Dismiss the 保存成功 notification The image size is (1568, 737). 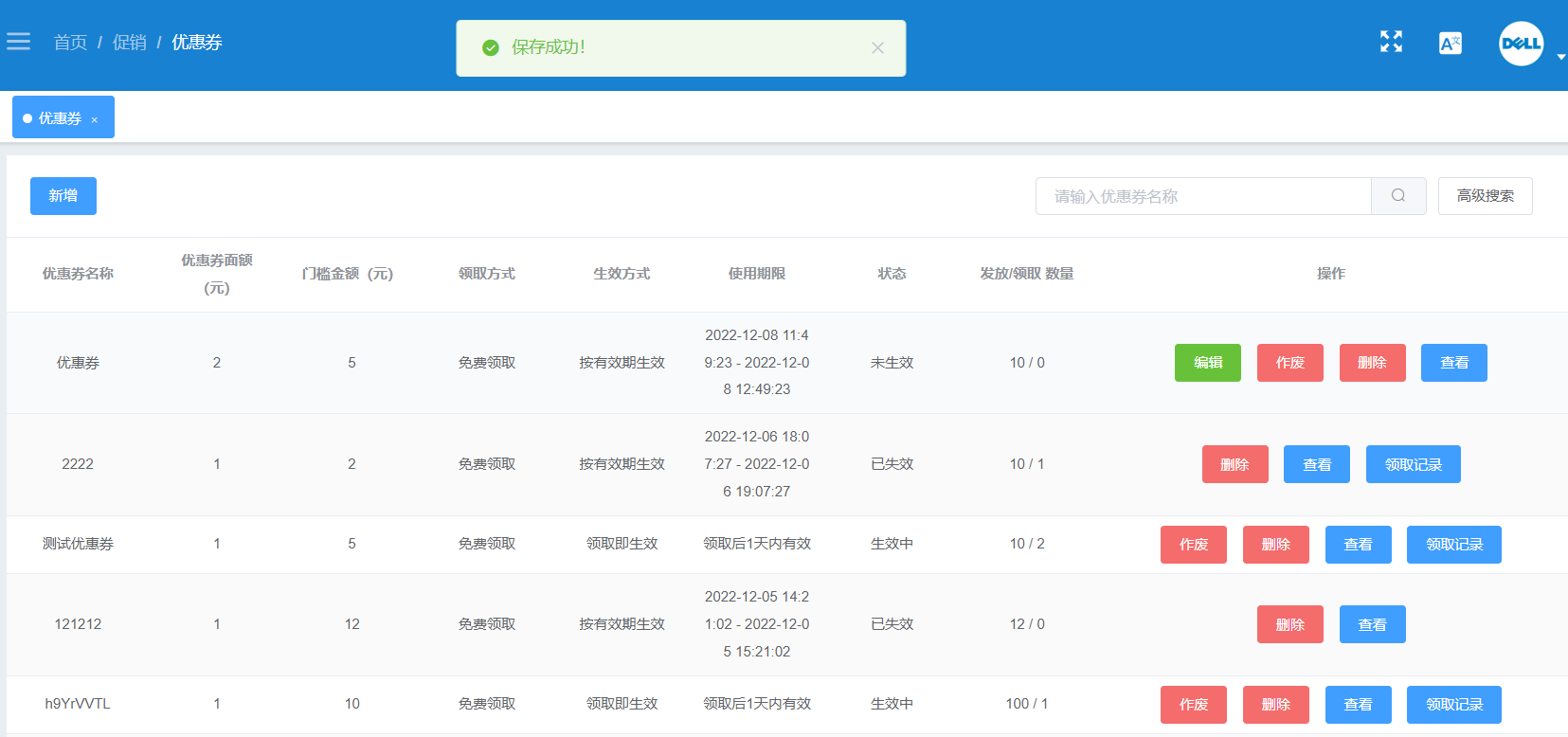[x=877, y=48]
